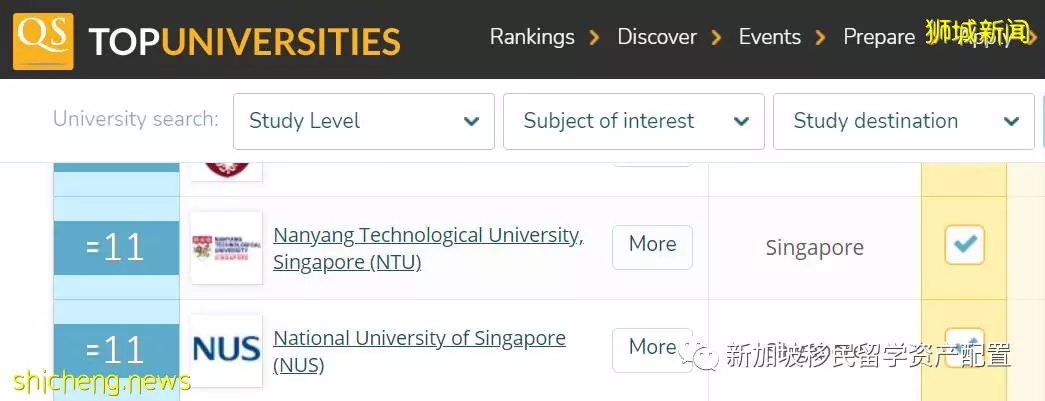Expand the Study destination dropdown
1045x401 pixels.
pos(904,121)
